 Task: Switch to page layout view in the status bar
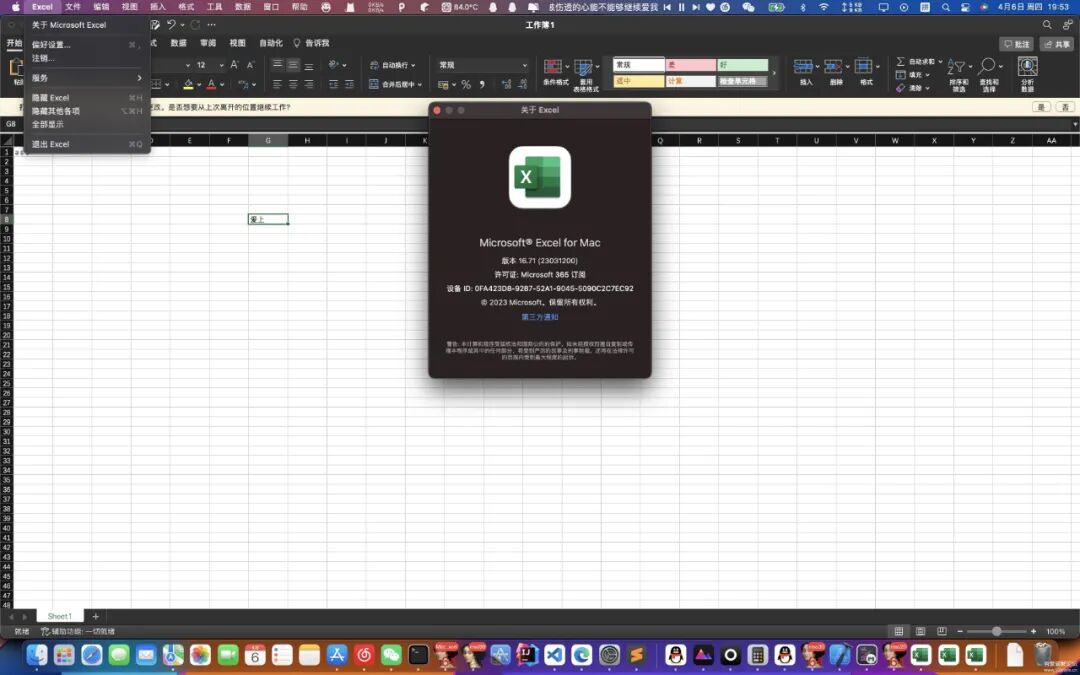tap(920, 632)
